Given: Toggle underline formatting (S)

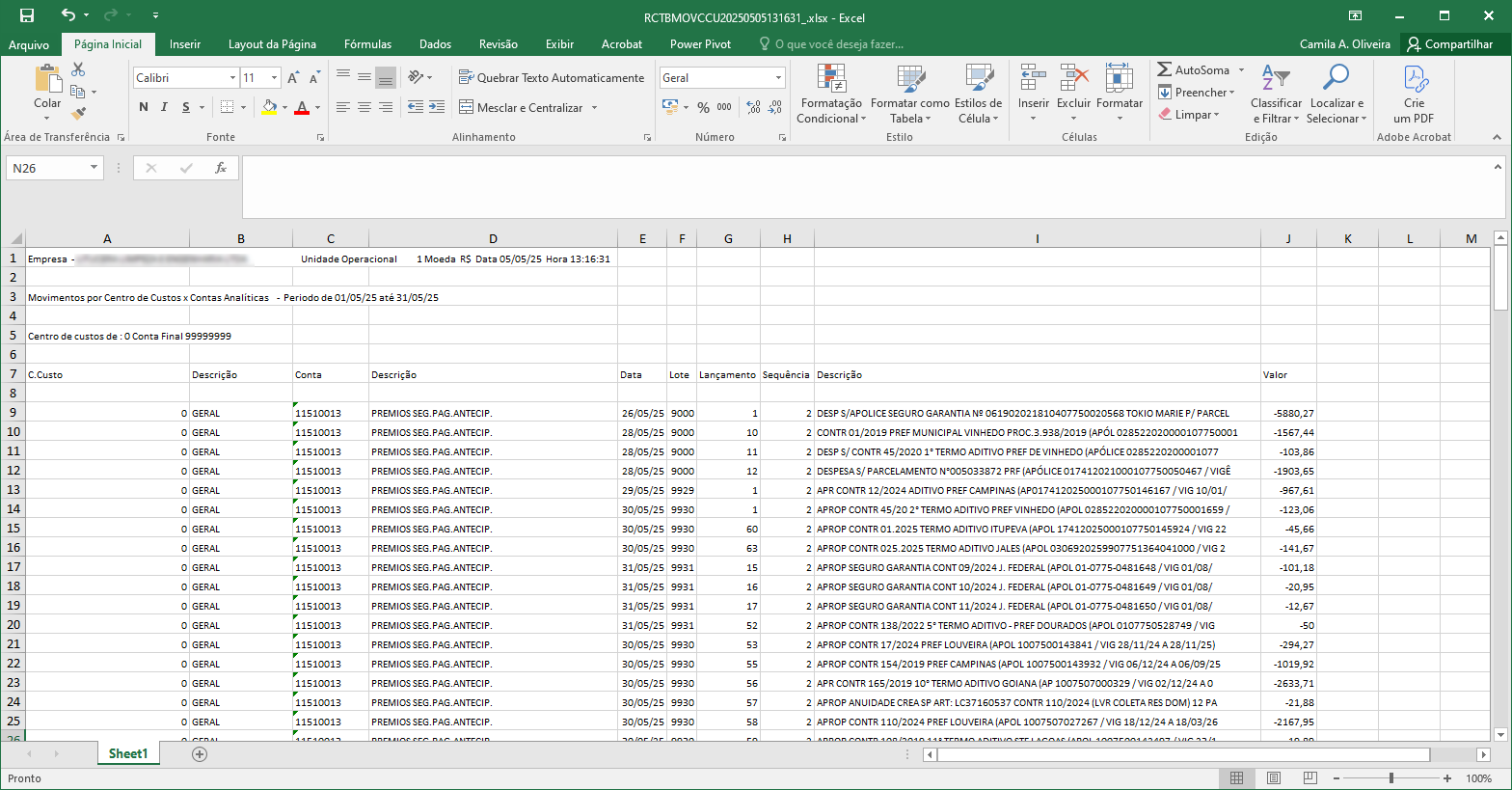Looking at the screenshot, I should click(x=186, y=107).
